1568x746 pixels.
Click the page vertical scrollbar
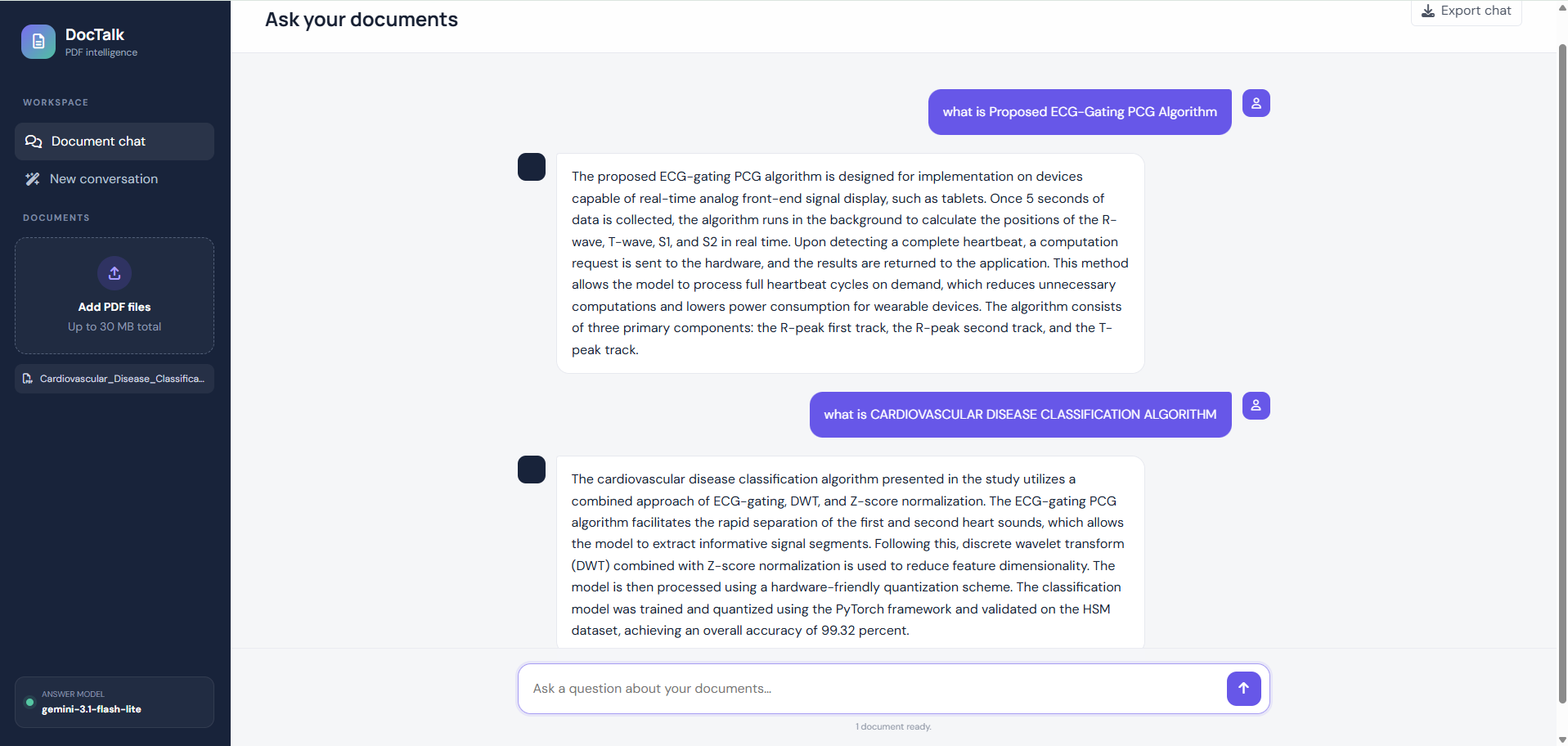pyautogui.click(x=1562, y=373)
